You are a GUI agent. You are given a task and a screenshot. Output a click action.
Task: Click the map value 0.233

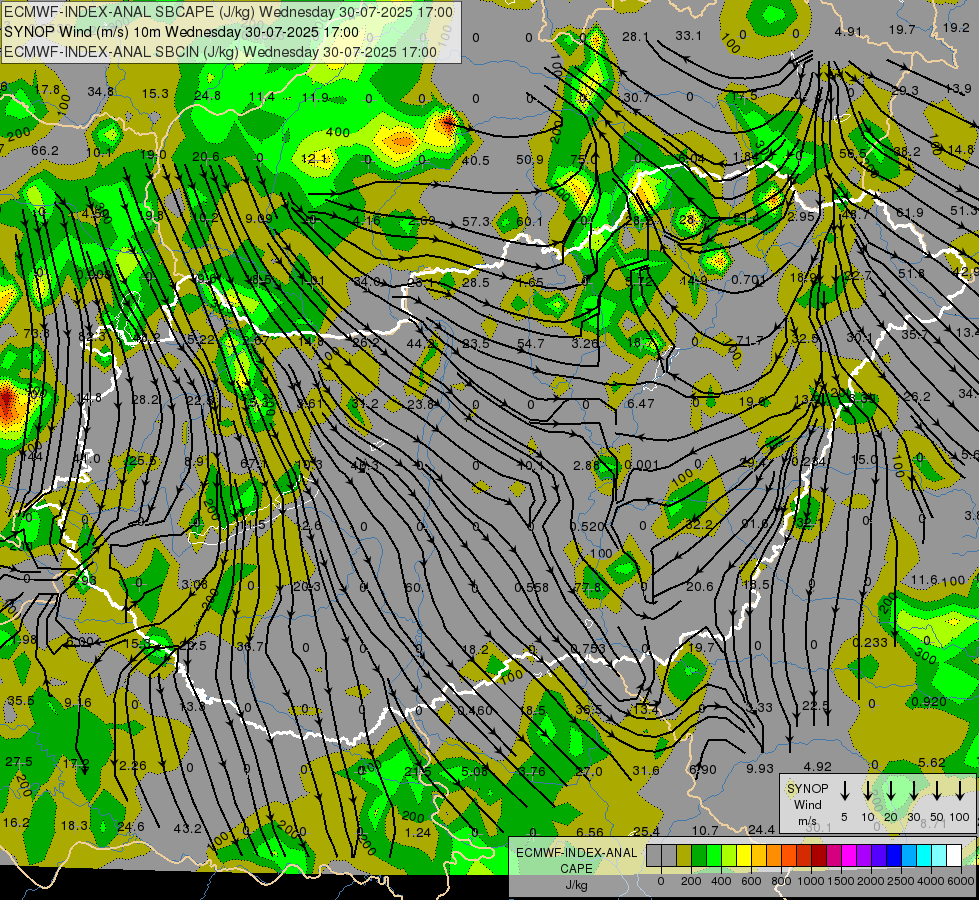click(870, 643)
